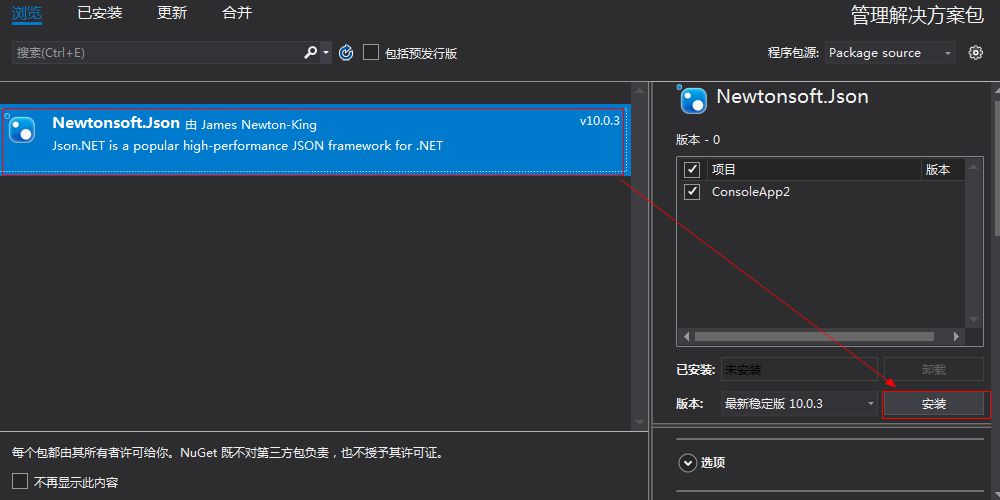Click project table scroll-down arrow

click(973, 319)
